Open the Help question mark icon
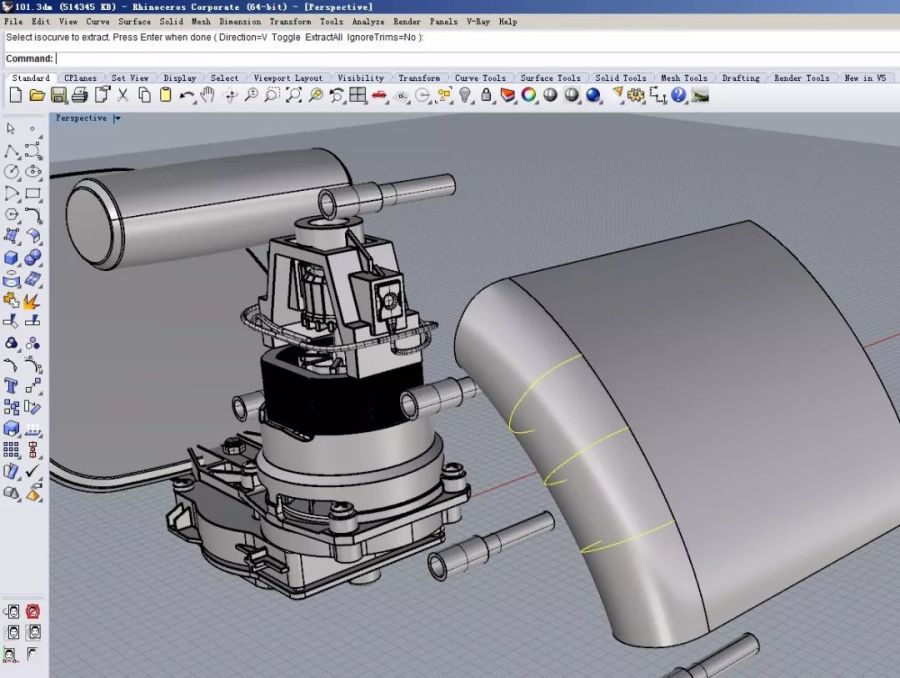Image resolution: width=900 pixels, height=678 pixels. click(x=679, y=95)
